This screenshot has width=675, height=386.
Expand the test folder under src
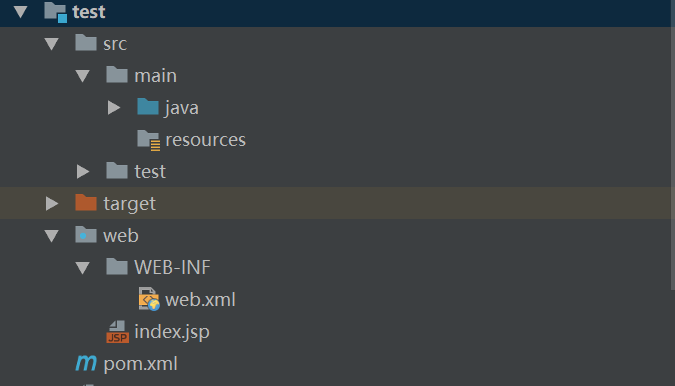[83, 171]
